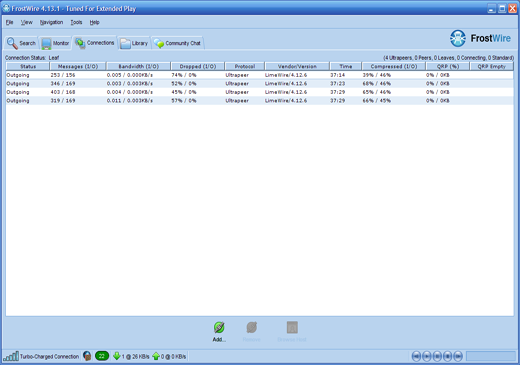Select the connection with messages 253 / 156
The height and width of the screenshot is (365, 520).
click(259, 75)
